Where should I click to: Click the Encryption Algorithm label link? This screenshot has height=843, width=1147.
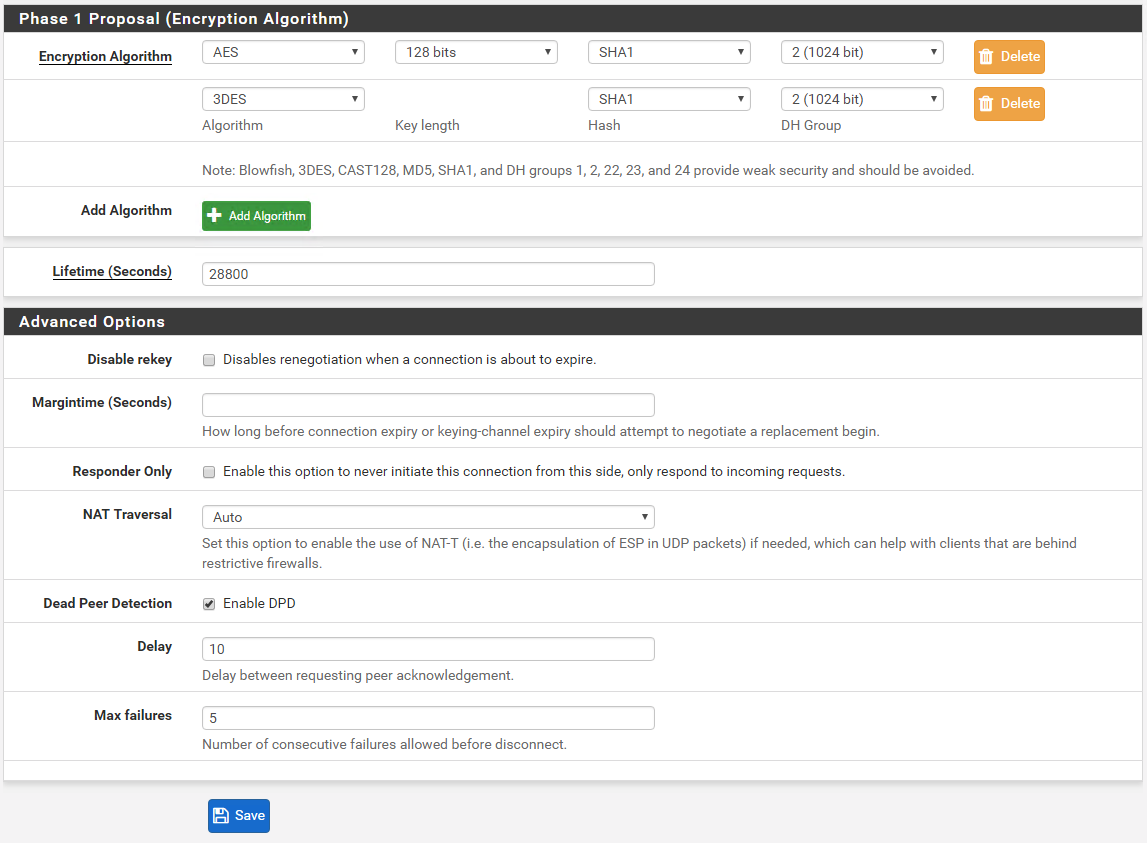click(x=105, y=57)
